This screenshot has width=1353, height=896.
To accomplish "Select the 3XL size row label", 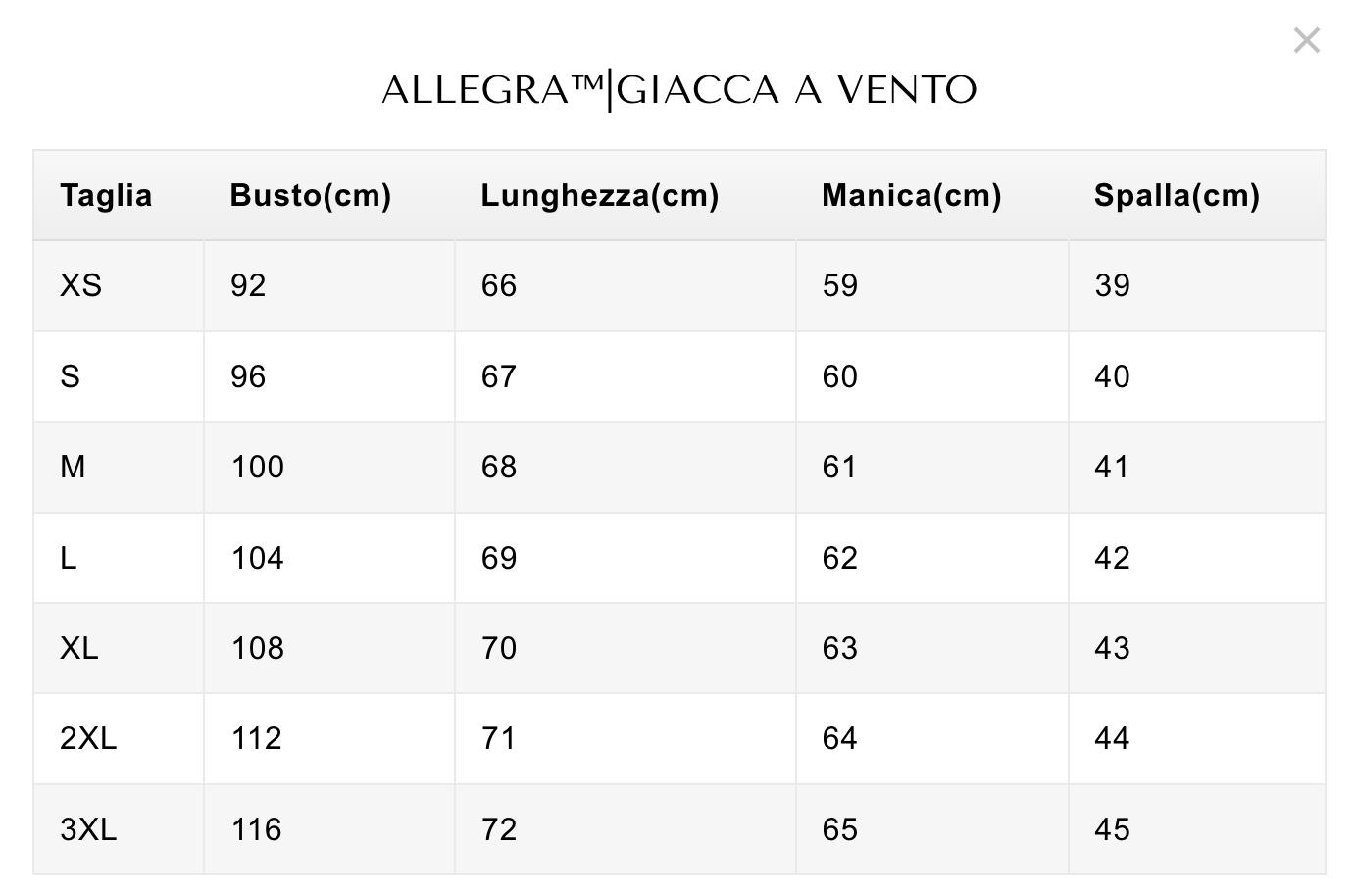I will 87,829.
